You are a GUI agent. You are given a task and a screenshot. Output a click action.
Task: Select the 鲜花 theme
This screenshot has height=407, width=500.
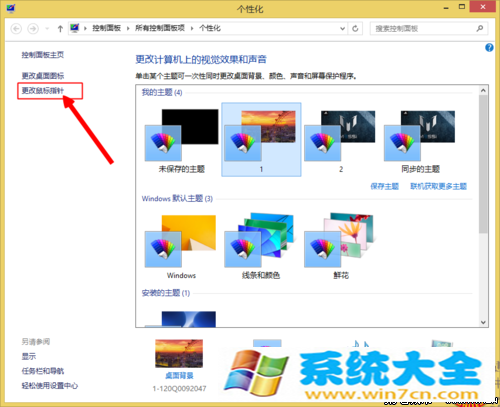point(341,247)
